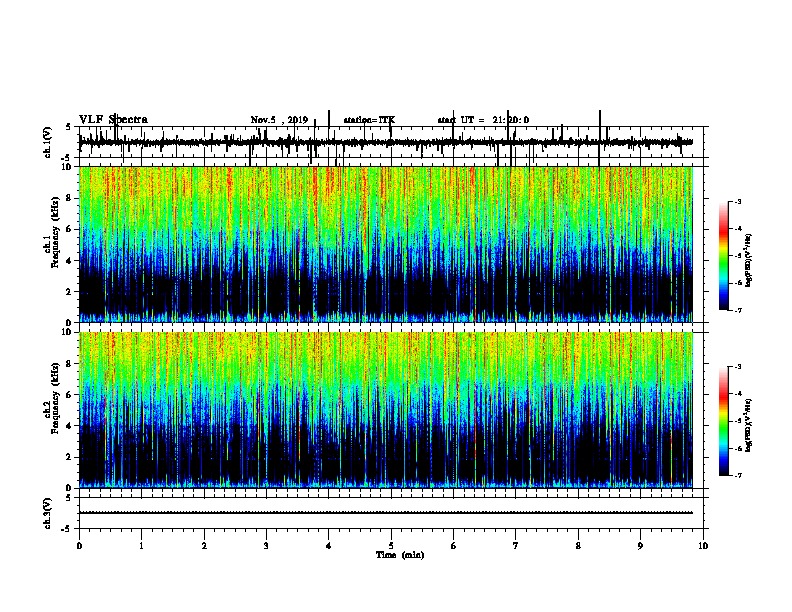The width and height of the screenshot is (792, 612).
Task: Click the ch.1 spectrogram panel
Action: coord(386,244)
